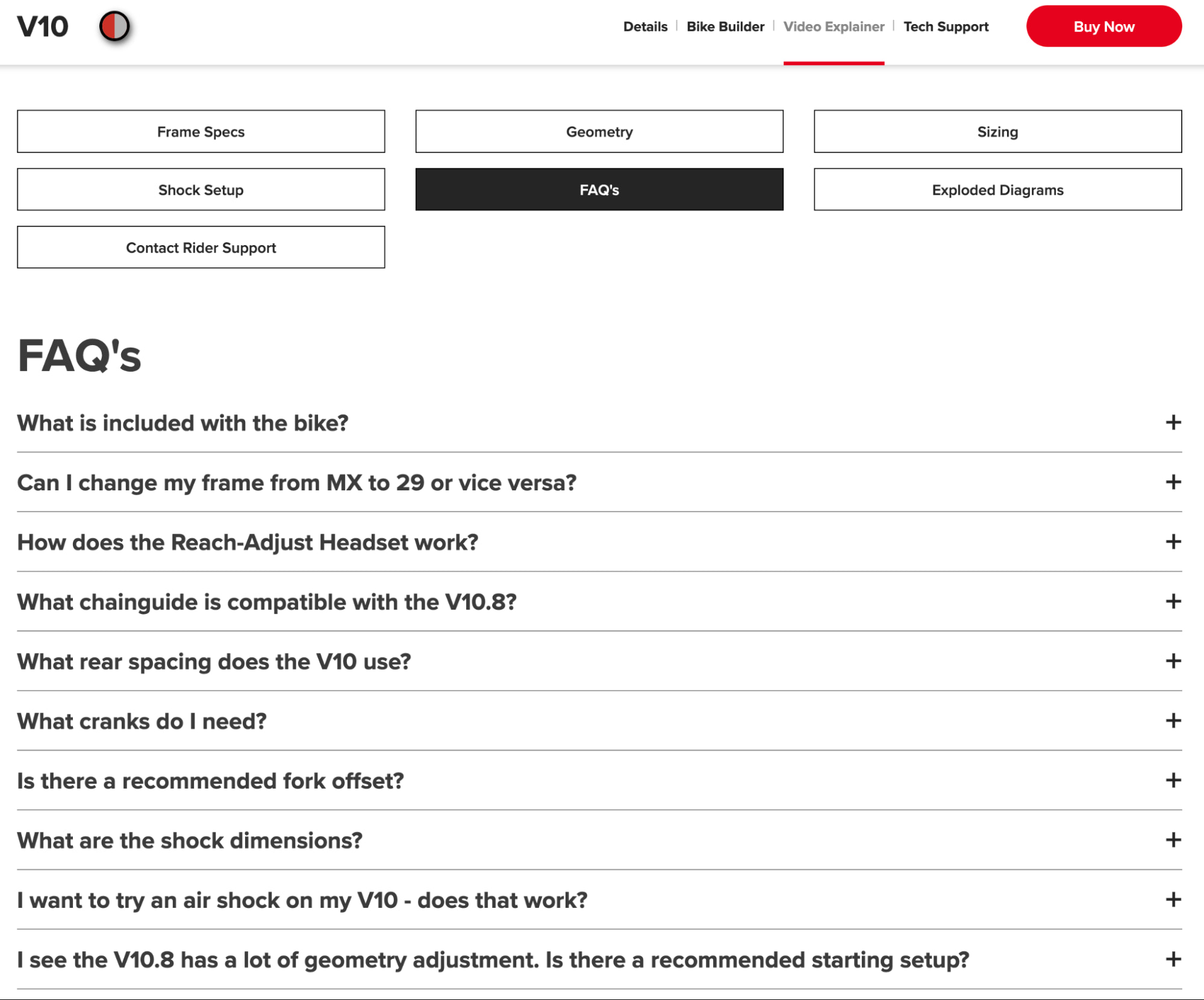
Task: Click the Buy Now button
Action: tap(1102, 26)
